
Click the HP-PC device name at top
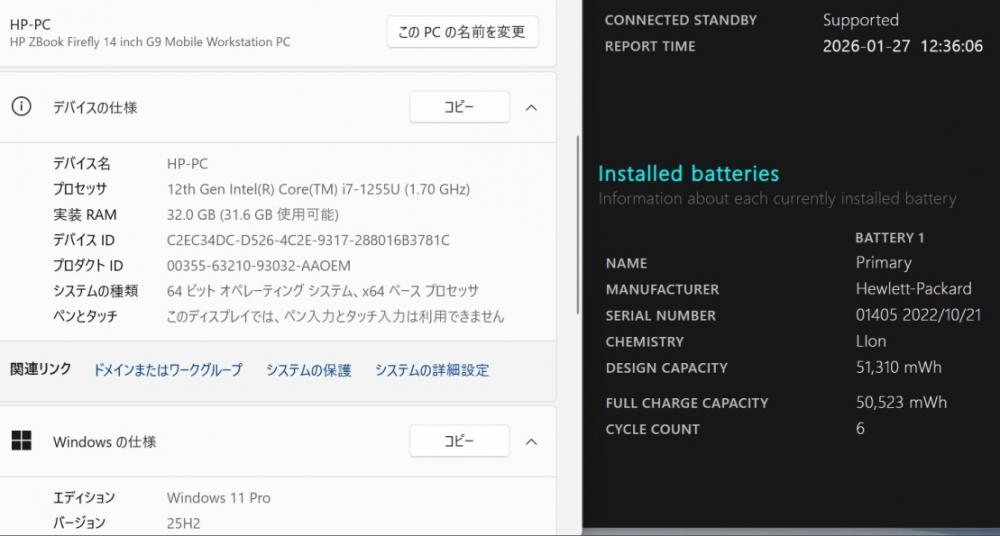coord(31,23)
